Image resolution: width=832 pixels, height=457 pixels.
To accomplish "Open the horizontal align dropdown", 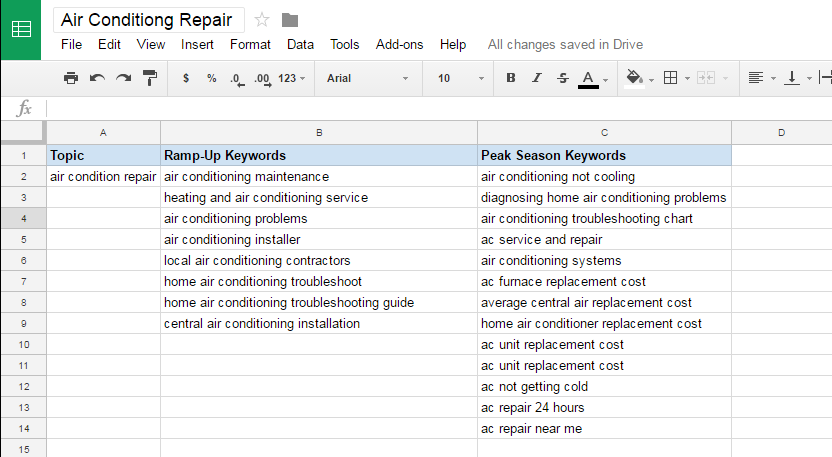I will pos(762,78).
